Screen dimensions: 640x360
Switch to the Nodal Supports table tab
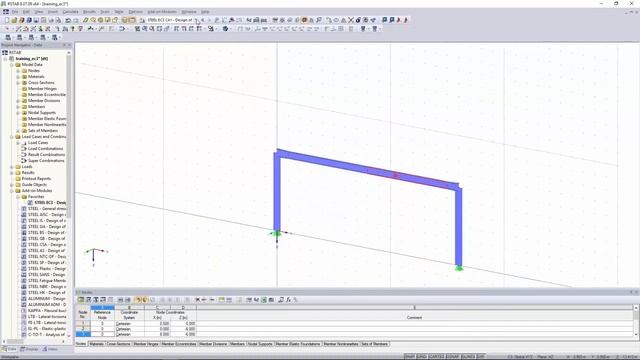point(260,344)
